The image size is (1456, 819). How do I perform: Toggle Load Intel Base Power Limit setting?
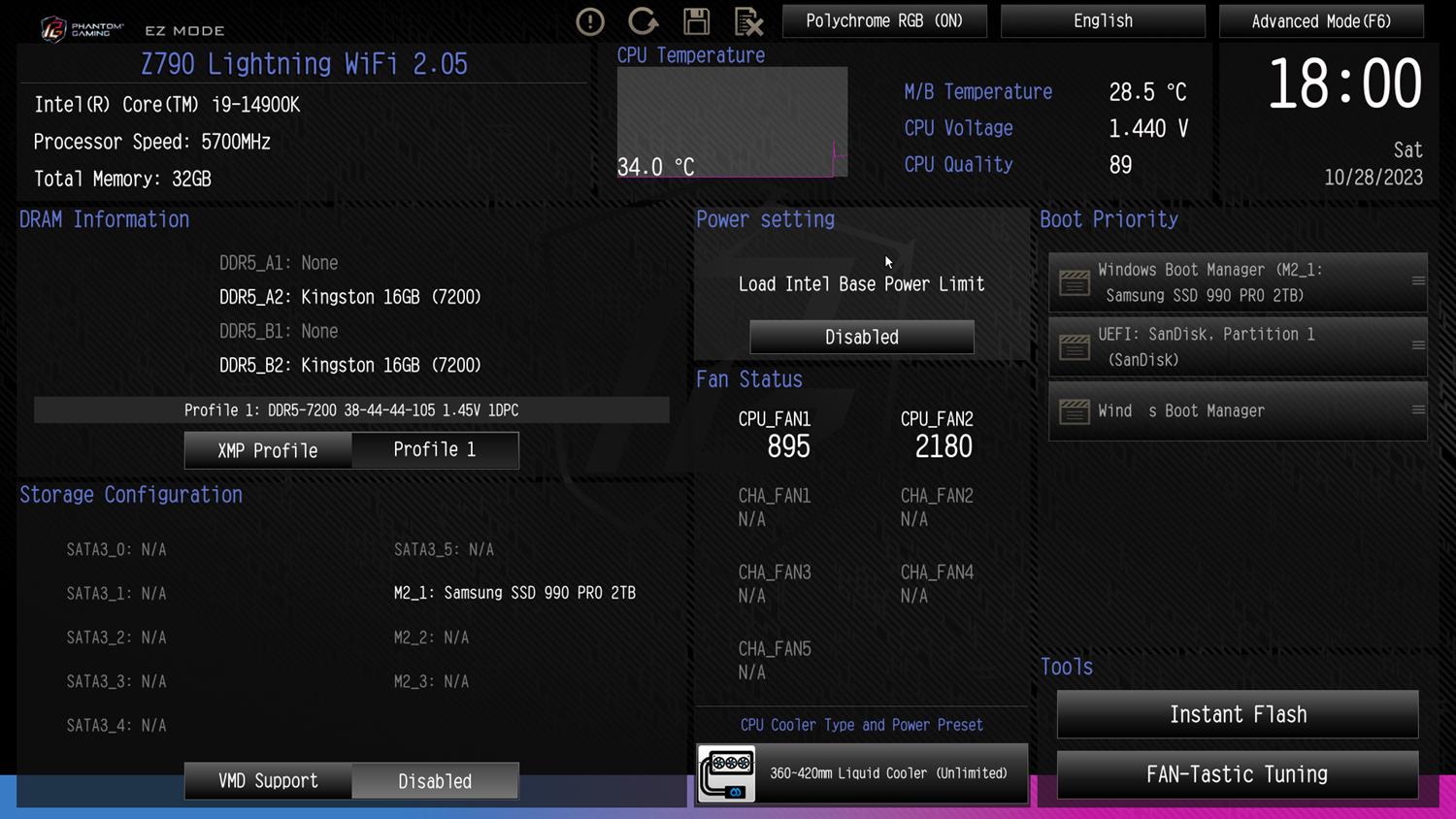click(x=861, y=337)
